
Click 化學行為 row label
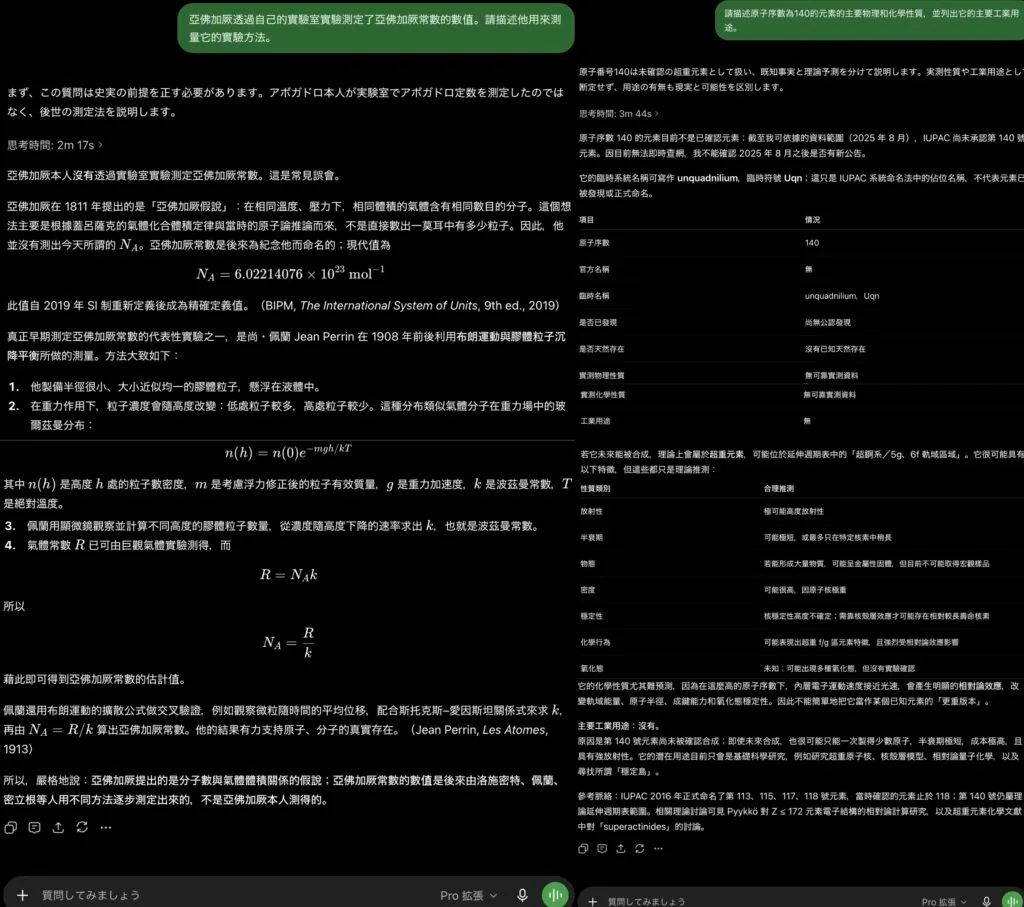click(596, 642)
